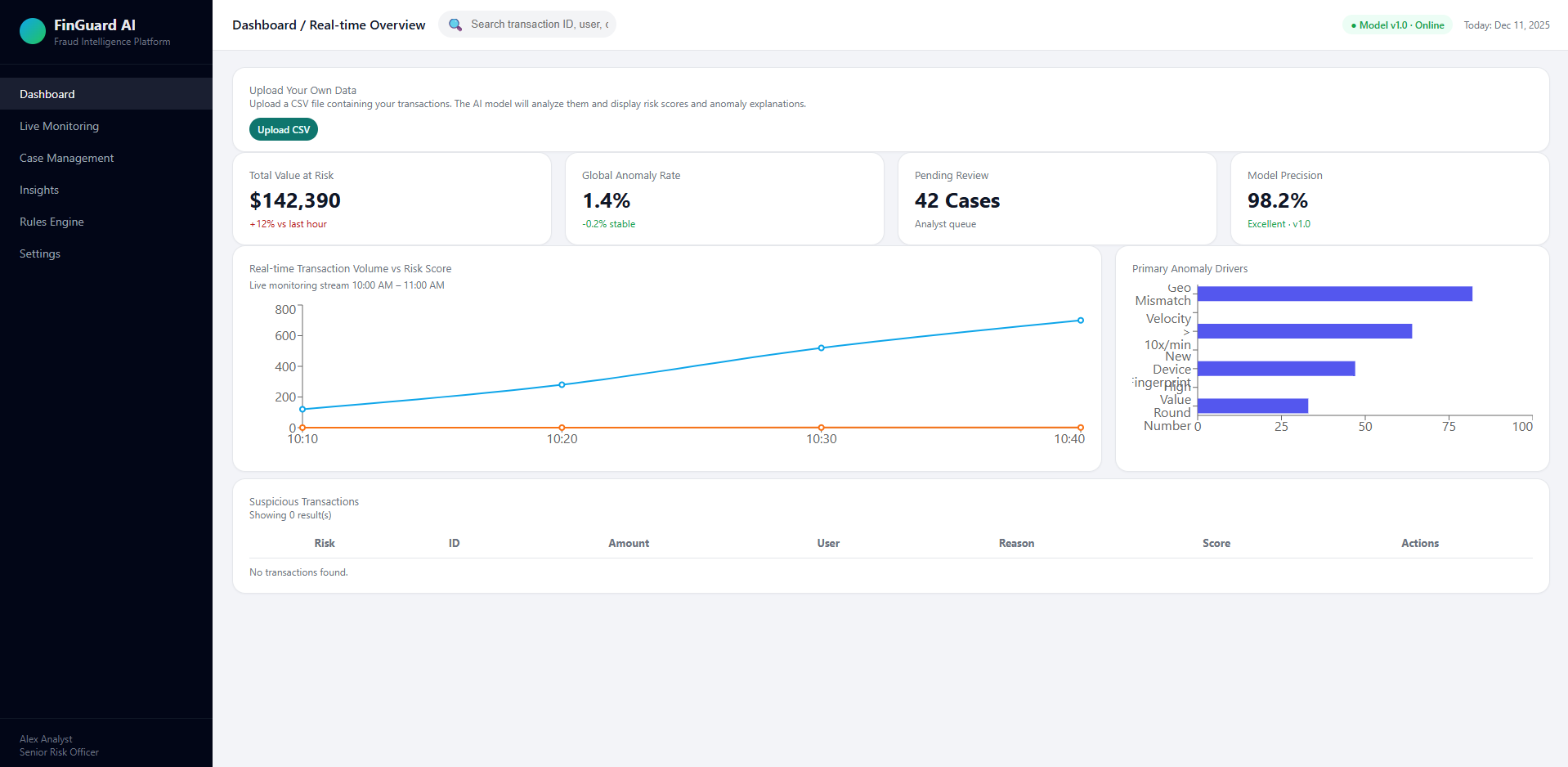Screen dimensions: 1568x767
Task: Click the New Device Fingerprint bar
Action: tap(1276, 369)
